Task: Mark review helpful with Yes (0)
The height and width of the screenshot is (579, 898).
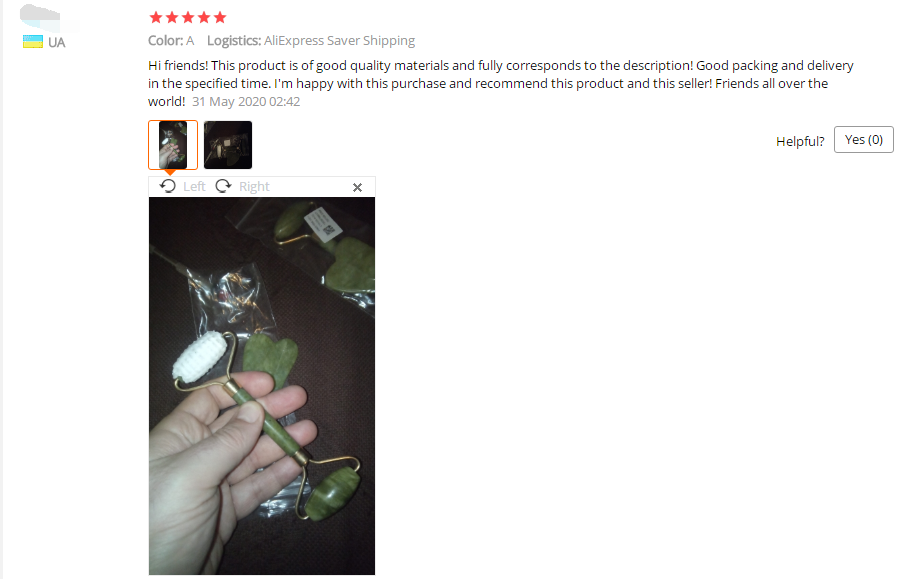Action: point(864,140)
